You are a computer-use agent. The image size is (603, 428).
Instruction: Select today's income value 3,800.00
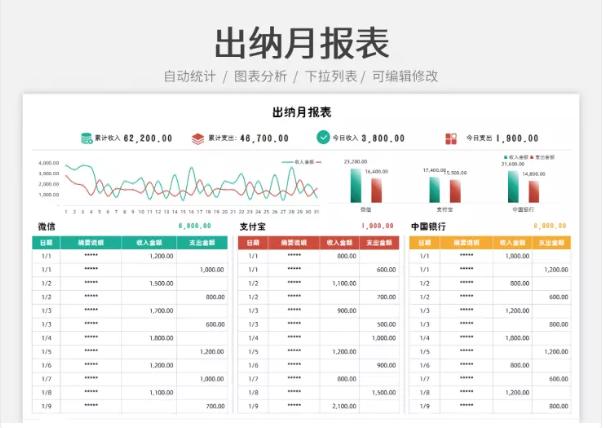click(383, 138)
